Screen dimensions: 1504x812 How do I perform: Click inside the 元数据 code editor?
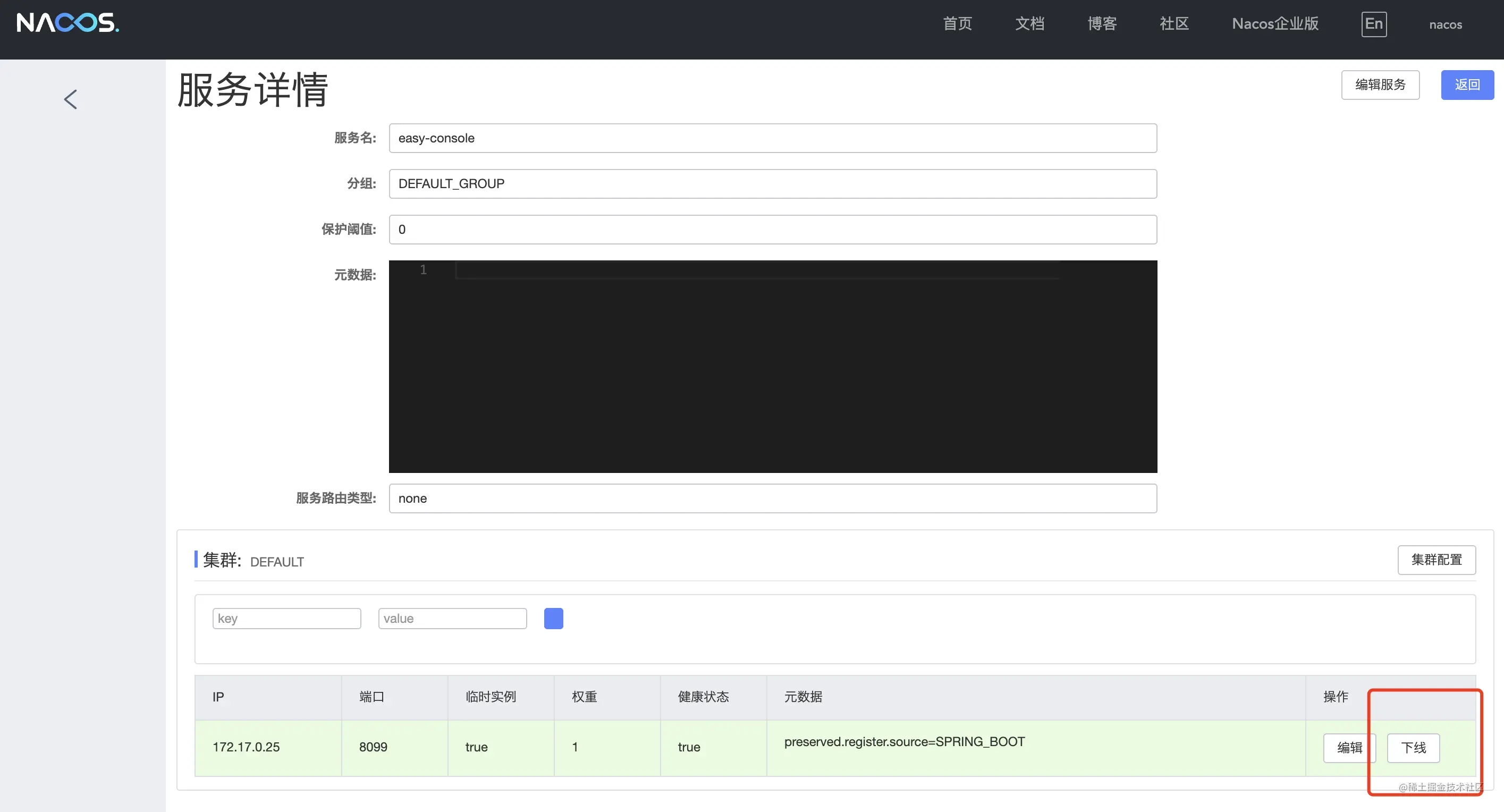772,366
